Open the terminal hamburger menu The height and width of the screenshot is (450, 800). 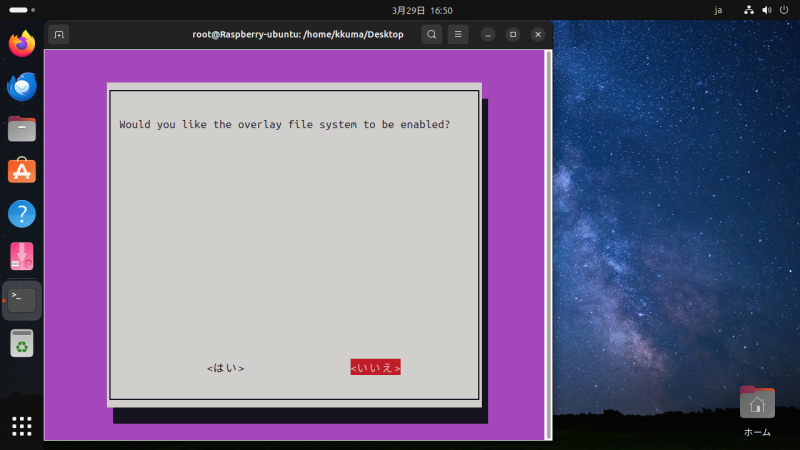[x=458, y=34]
